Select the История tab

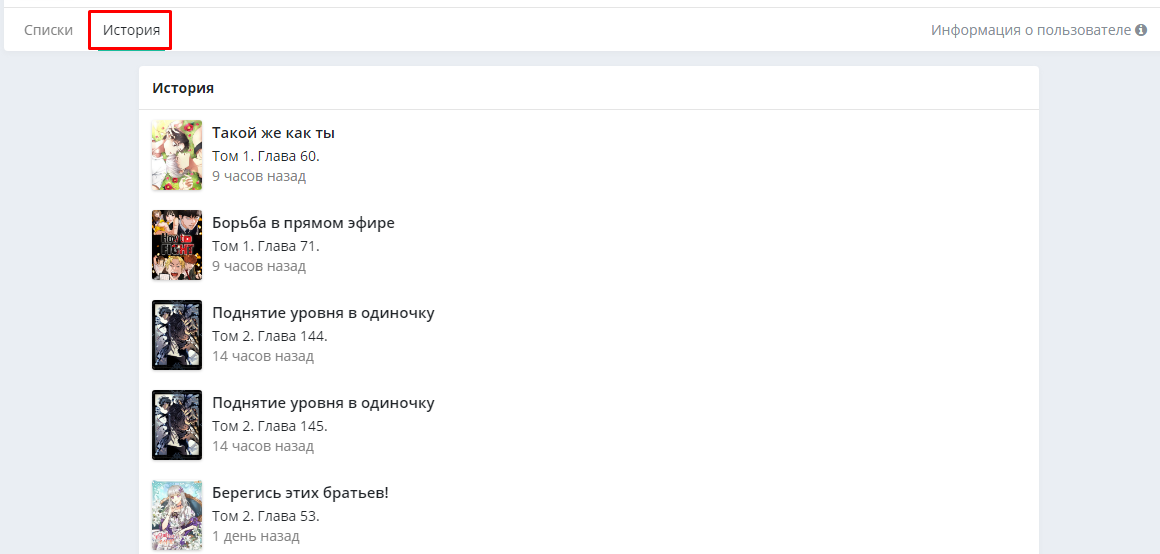coord(131,30)
